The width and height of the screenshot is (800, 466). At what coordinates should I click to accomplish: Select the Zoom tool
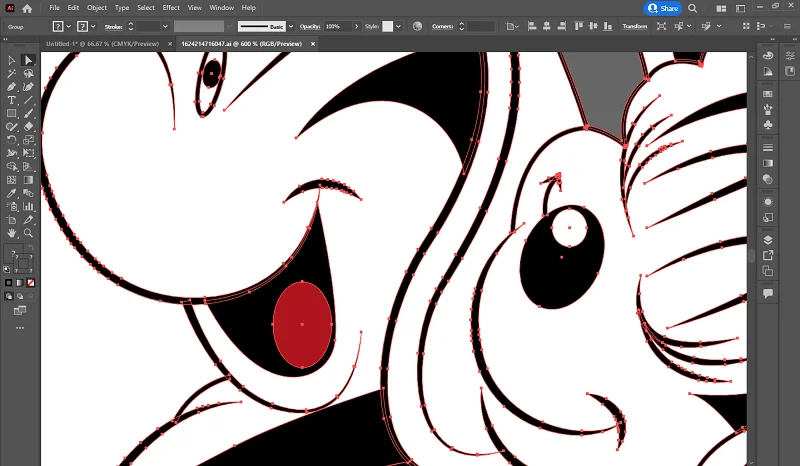pos(29,233)
